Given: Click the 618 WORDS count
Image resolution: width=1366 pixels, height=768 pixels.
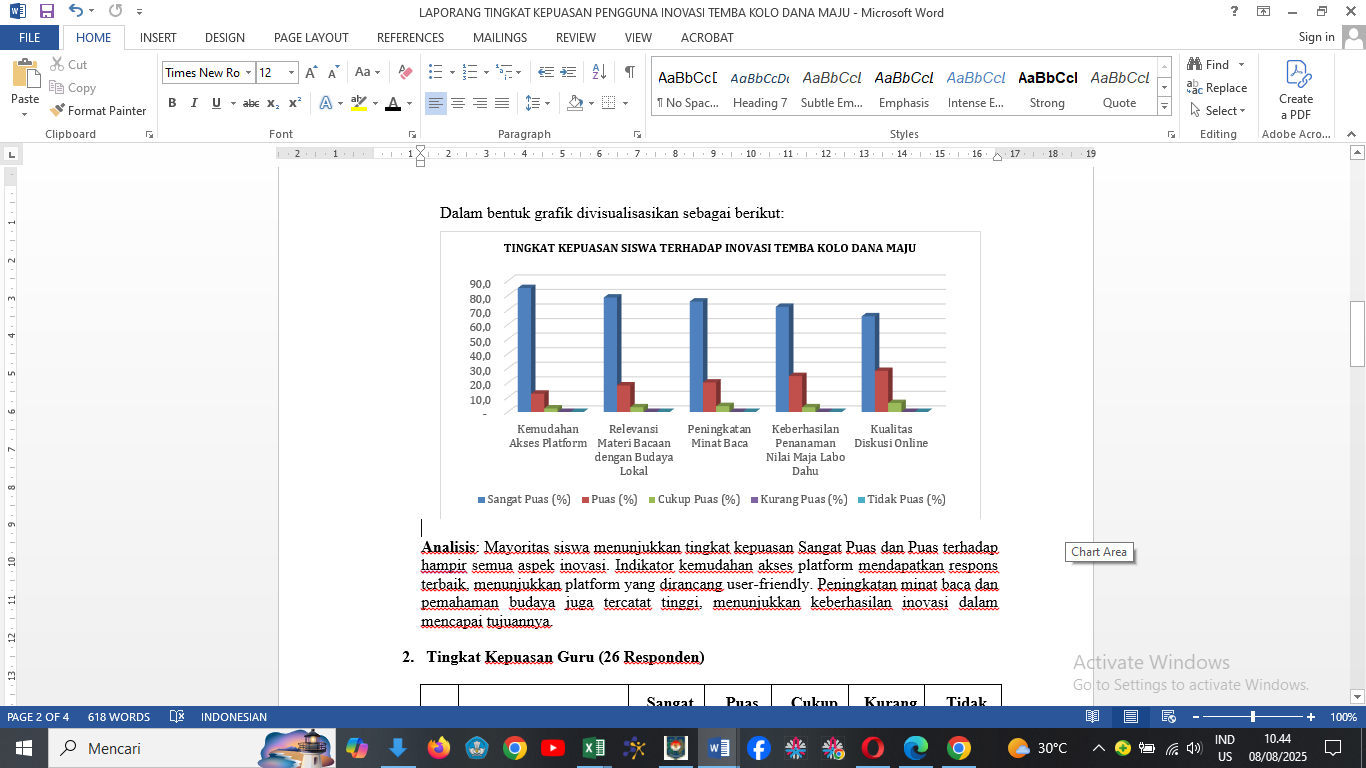Looking at the screenshot, I should (x=119, y=717).
